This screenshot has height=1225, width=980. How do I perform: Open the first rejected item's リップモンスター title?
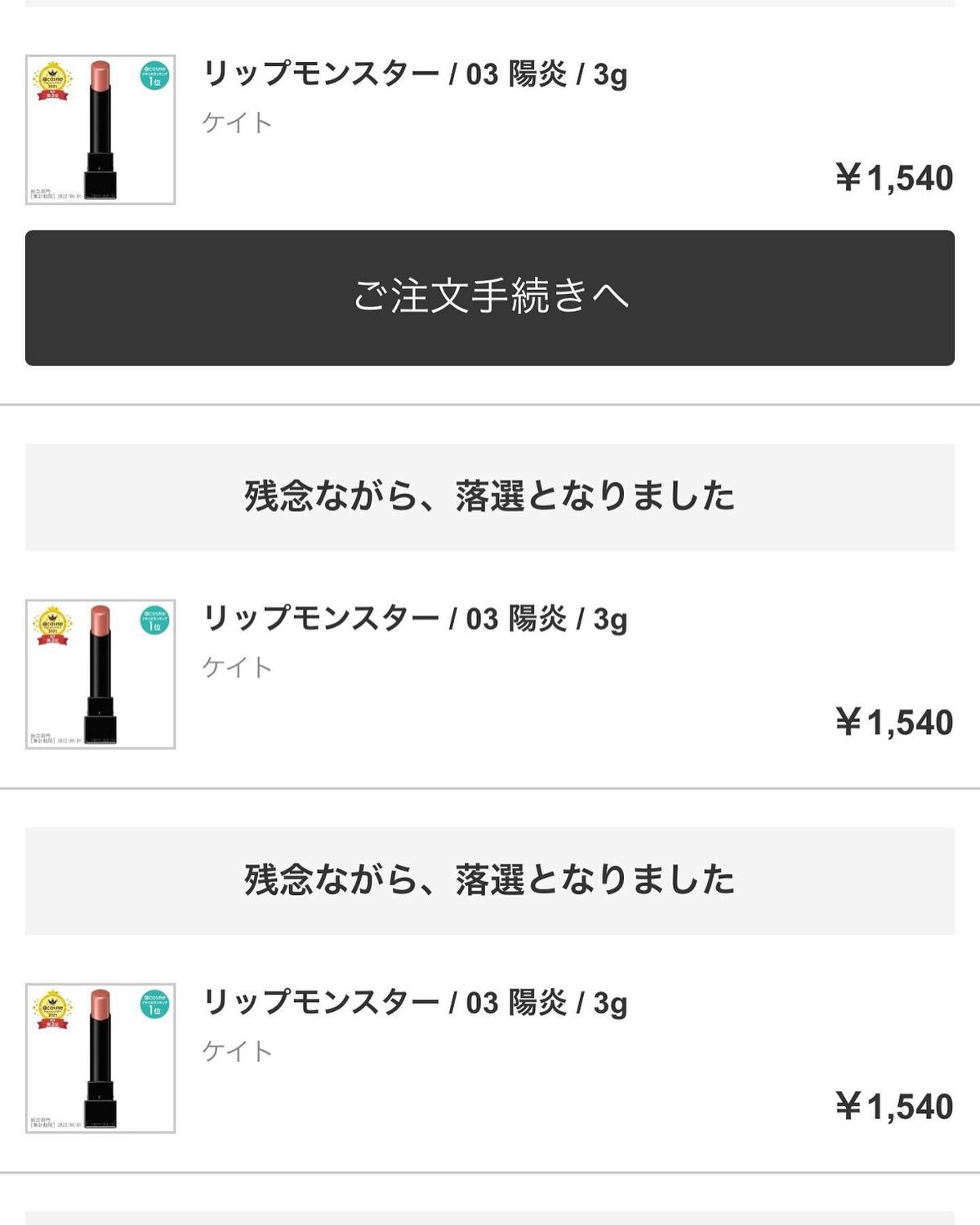[415, 619]
